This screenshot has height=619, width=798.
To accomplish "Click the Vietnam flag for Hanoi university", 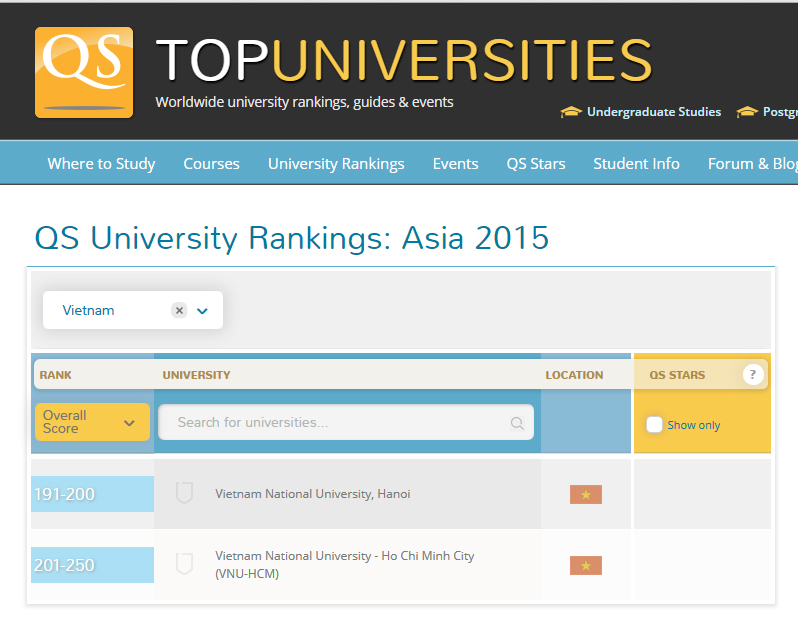I will (586, 494).
